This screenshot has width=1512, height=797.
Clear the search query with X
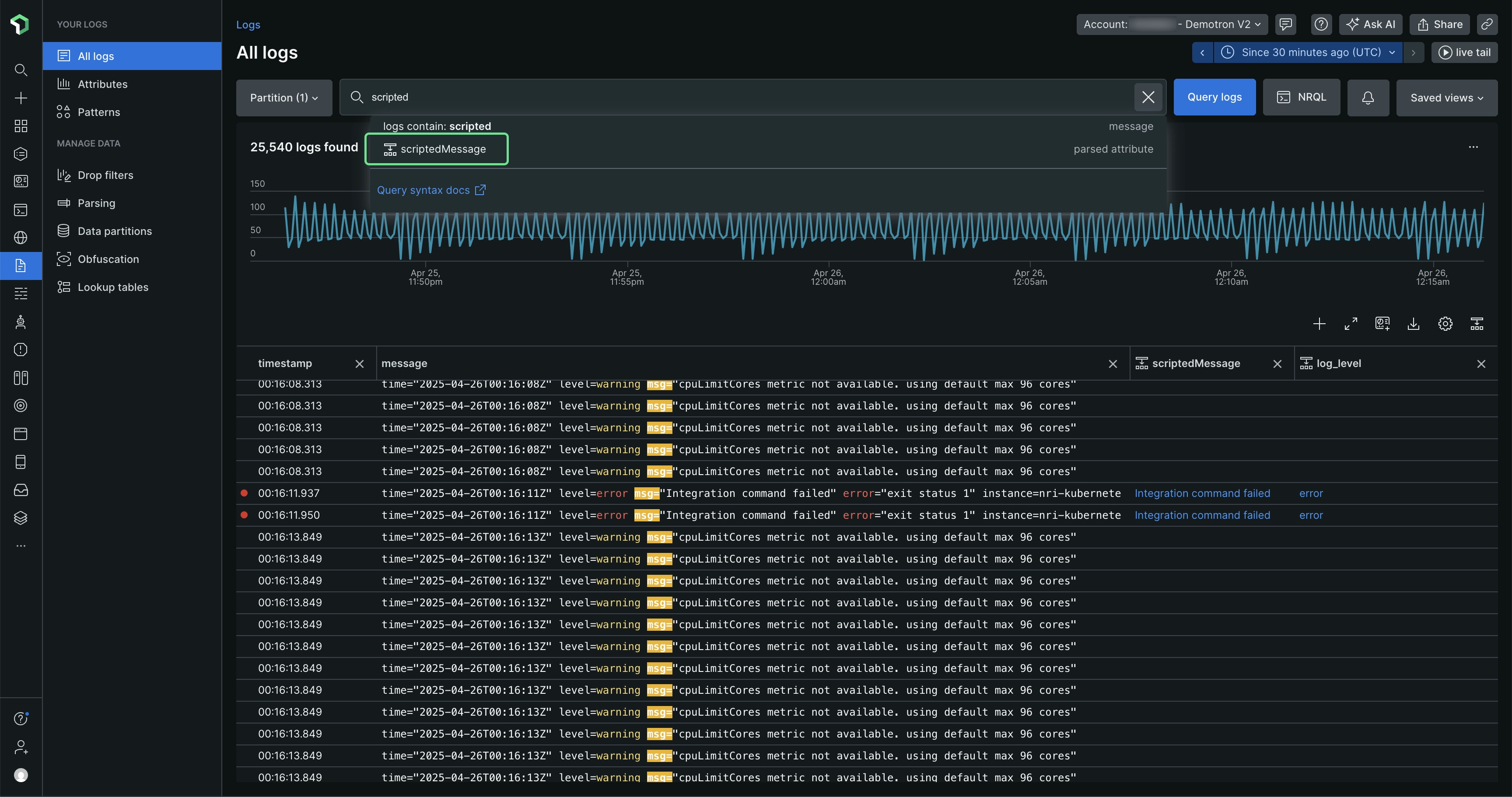pyautogui.click(x=1148, y=98)
